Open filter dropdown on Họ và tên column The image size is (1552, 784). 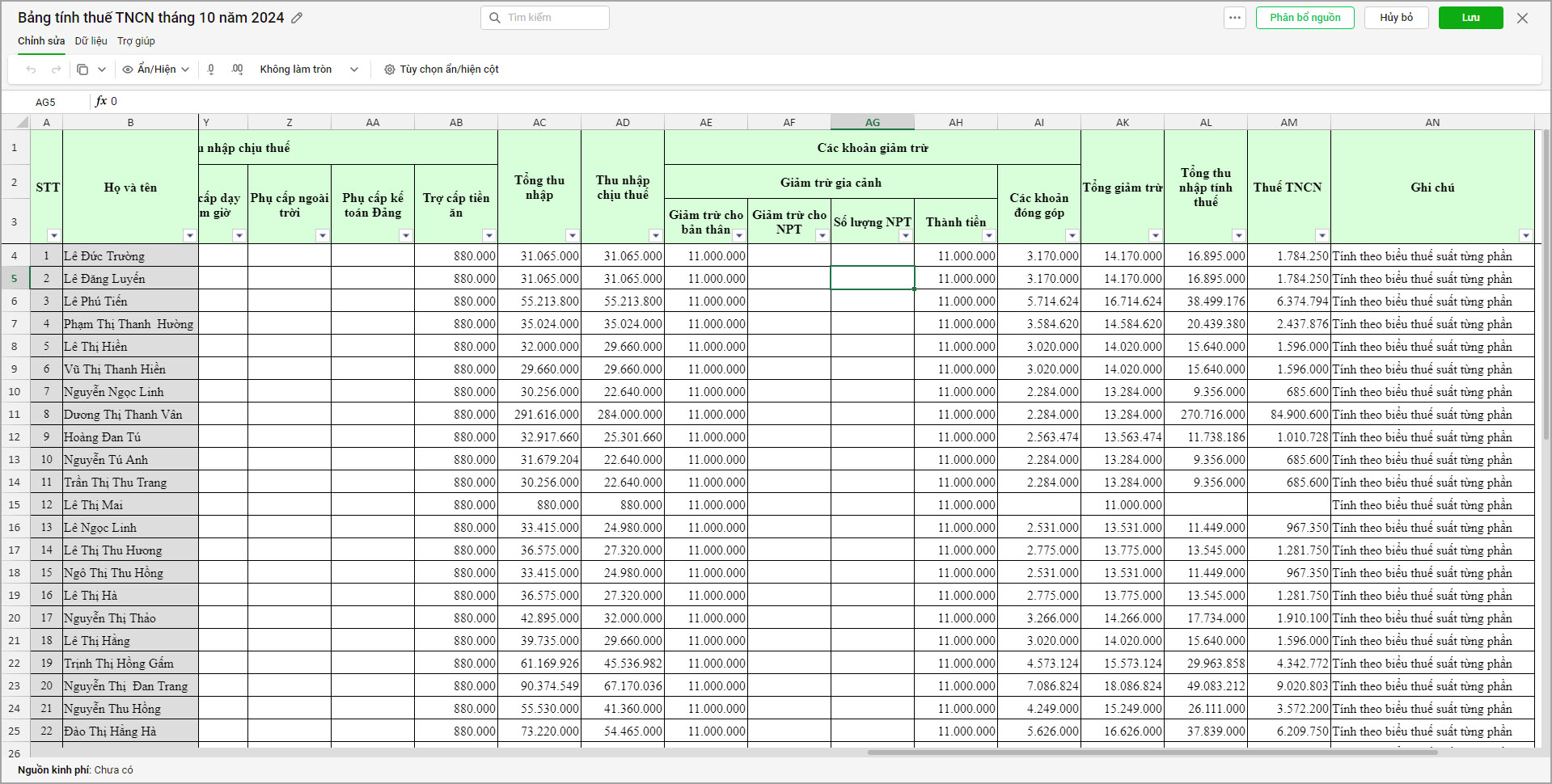(190, 235)
